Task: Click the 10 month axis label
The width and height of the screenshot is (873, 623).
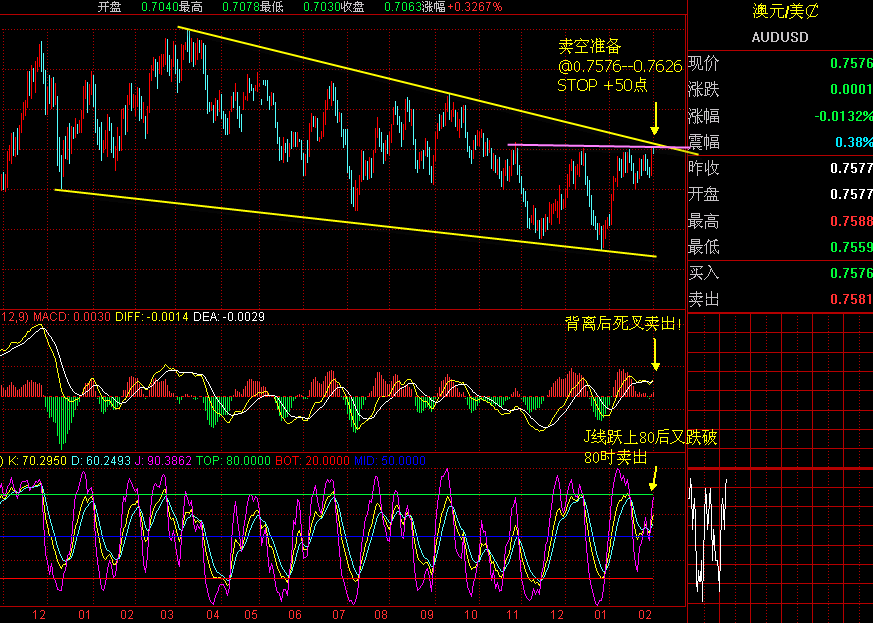Action: click(471, 615)
